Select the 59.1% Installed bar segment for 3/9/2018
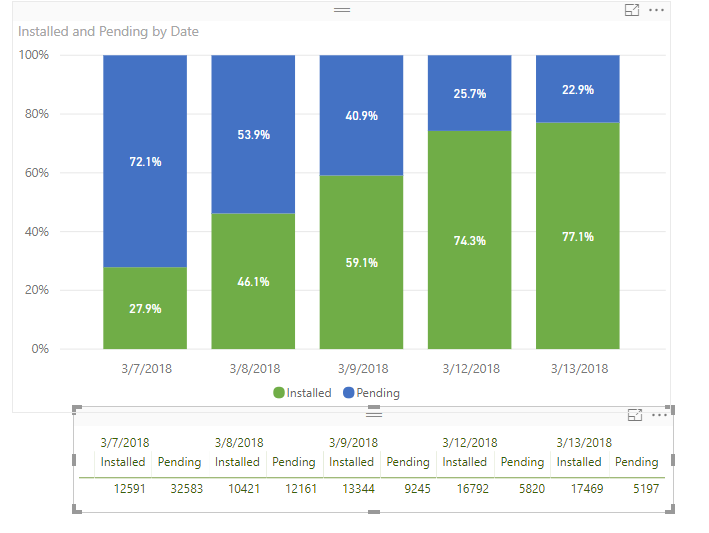709x533 pixels. pyautogui.click(x=361, y=262)
